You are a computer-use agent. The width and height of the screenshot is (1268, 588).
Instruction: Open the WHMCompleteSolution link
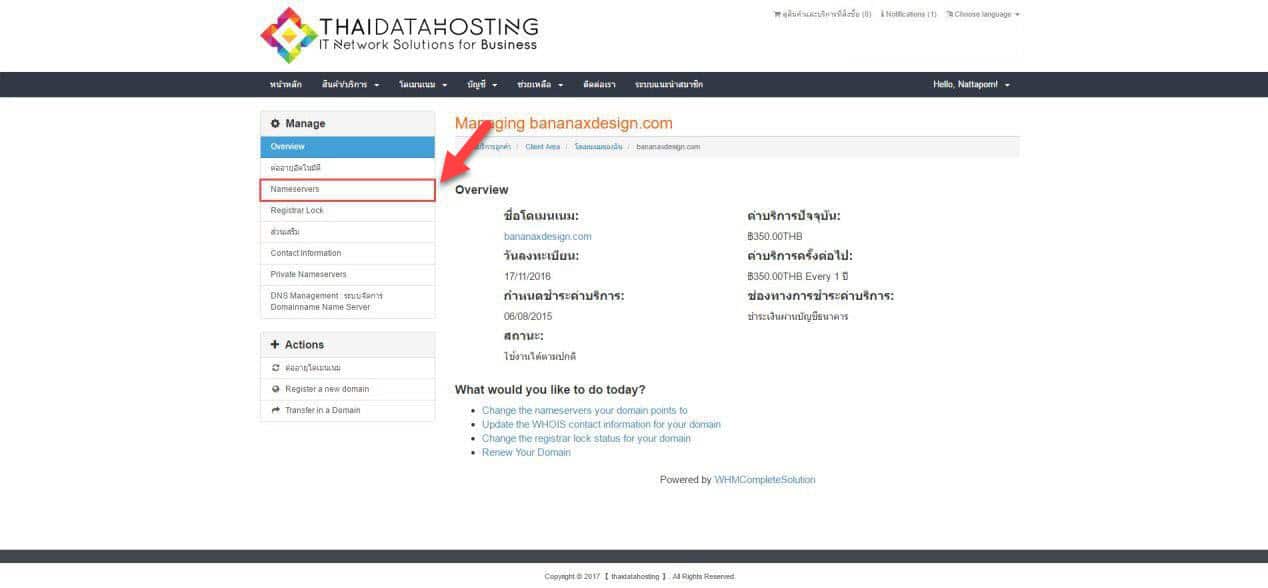[765, 480]
